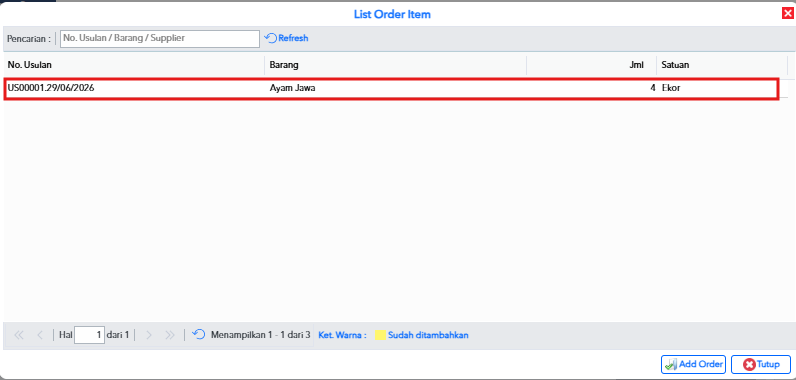Viewport: 796px width, 380px height.
Task: Click the Refresh button beside search
Action: [287, 38]
